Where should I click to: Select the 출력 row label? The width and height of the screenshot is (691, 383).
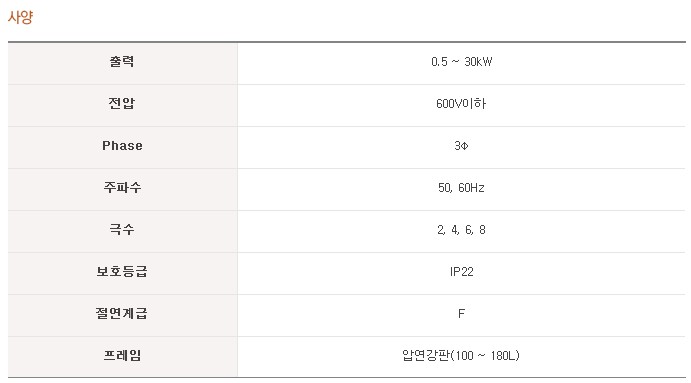122,62
